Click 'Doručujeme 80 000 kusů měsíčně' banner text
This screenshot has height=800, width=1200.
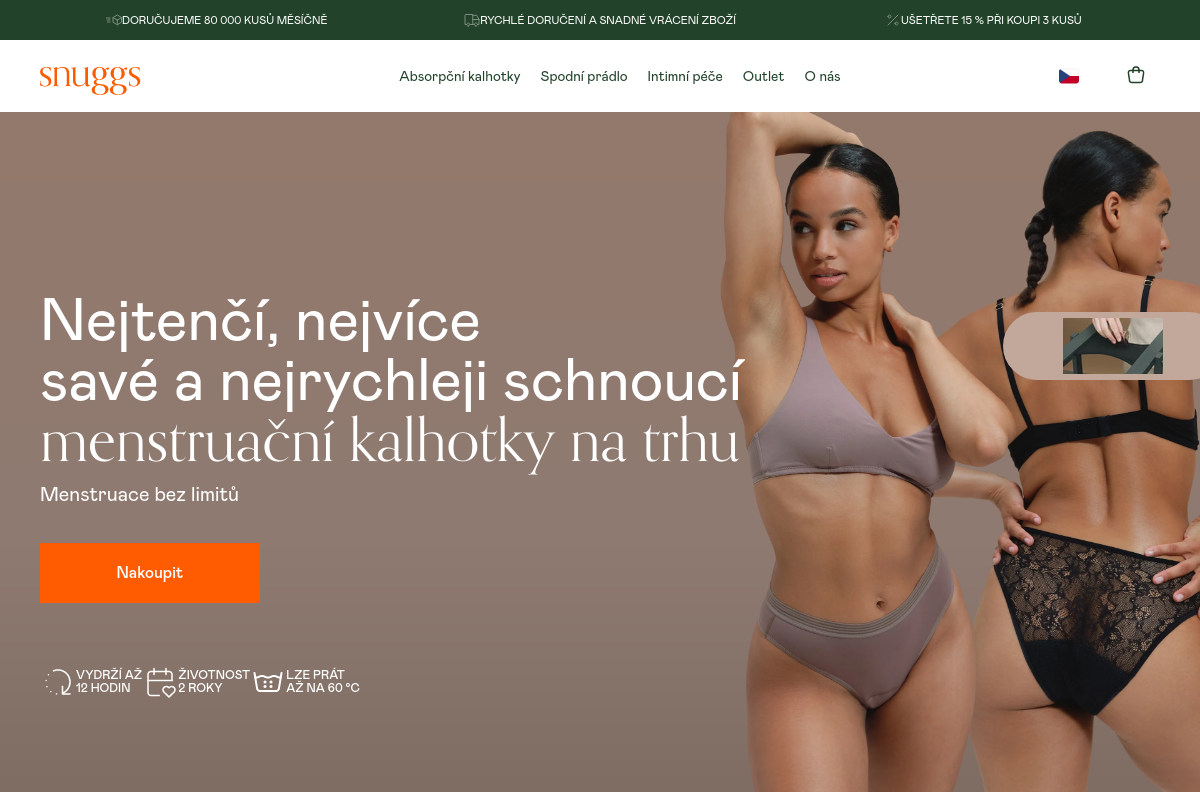pyautogui.click(x=225, y=20)
